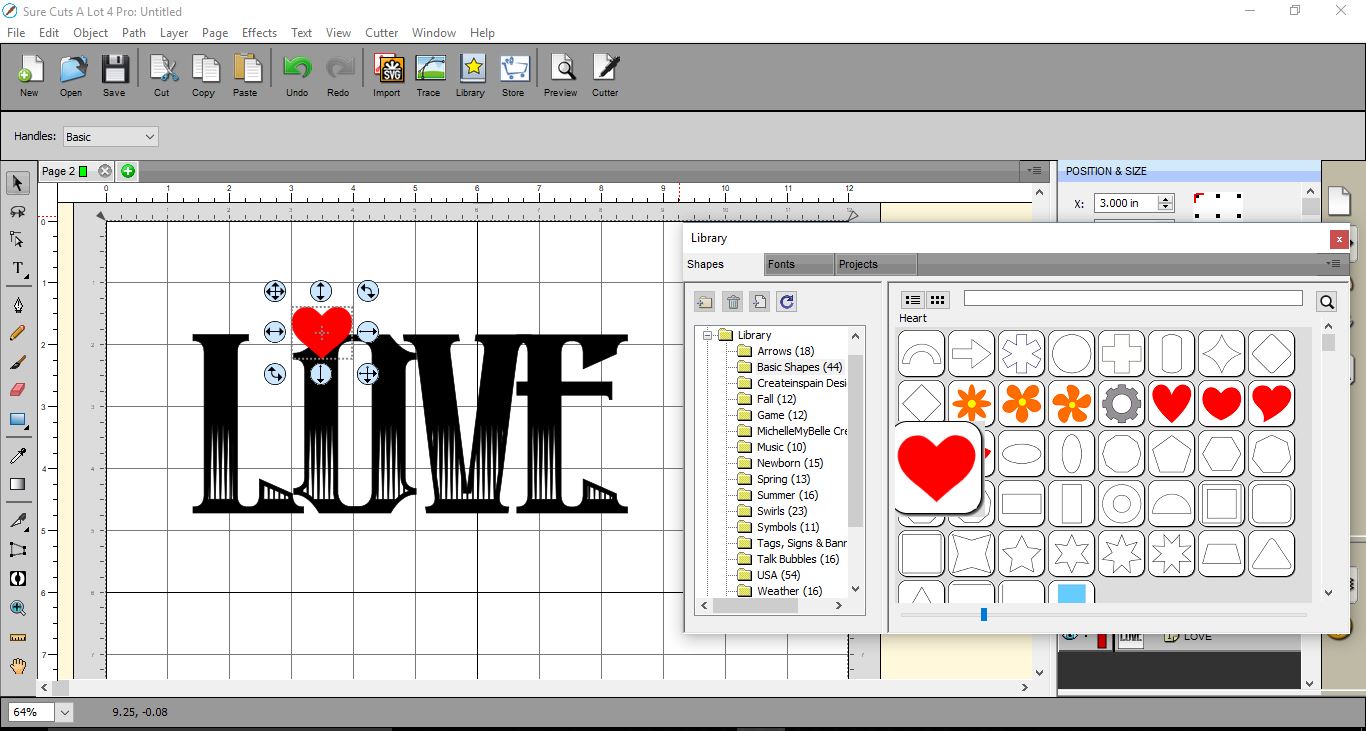Click the refresh library icon
Screen dimensions: 1366x731
coord(786,302)
